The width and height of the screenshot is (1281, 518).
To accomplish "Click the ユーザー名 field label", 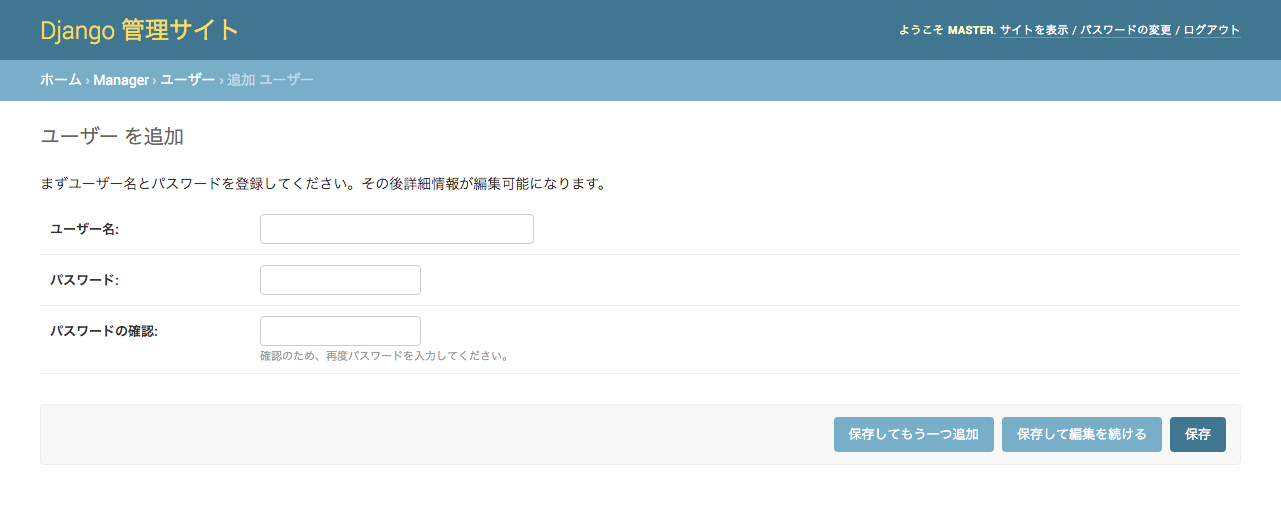I will (84, 230).
